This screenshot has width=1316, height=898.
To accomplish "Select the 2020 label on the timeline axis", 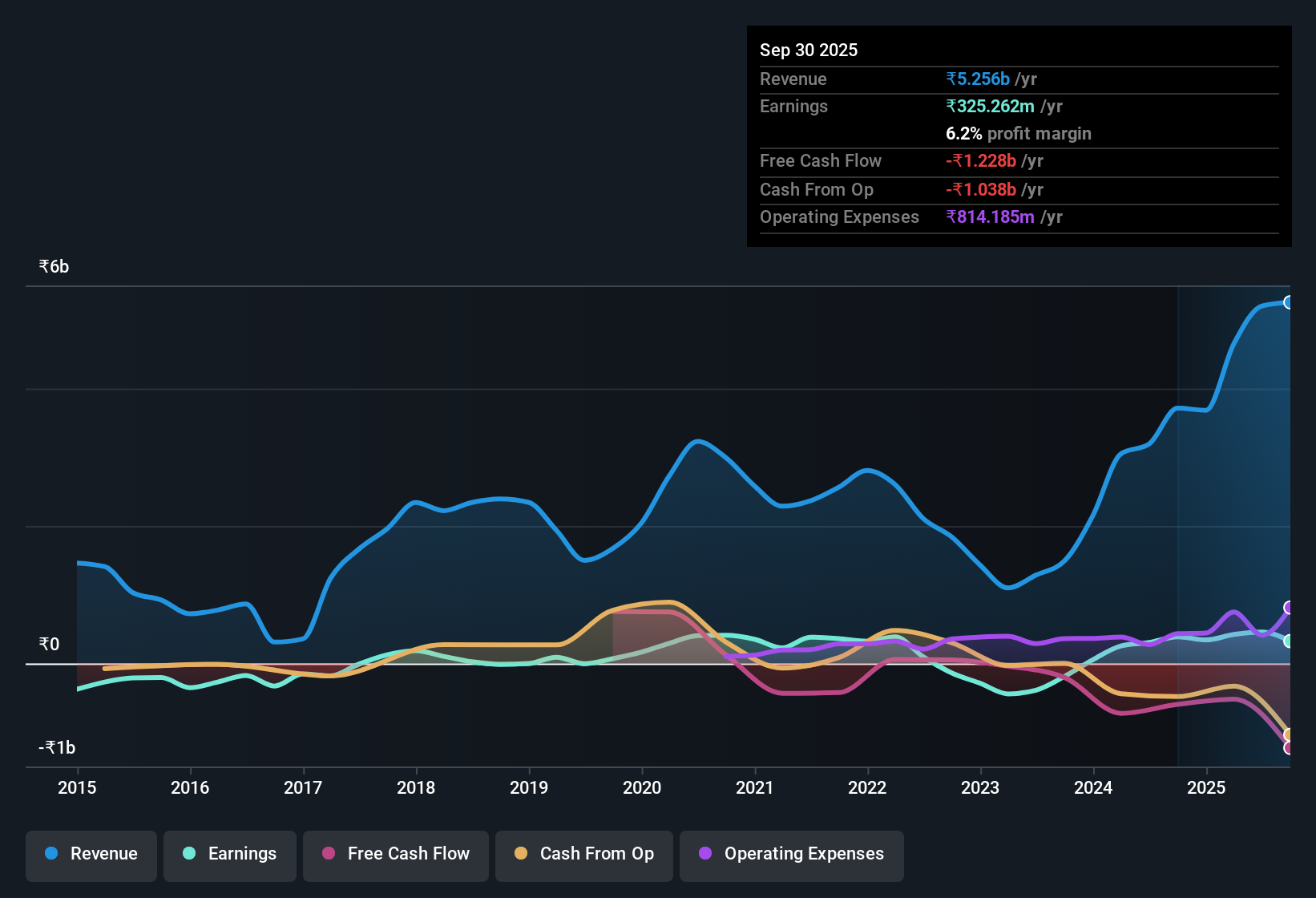I will (x=641, y=788).
